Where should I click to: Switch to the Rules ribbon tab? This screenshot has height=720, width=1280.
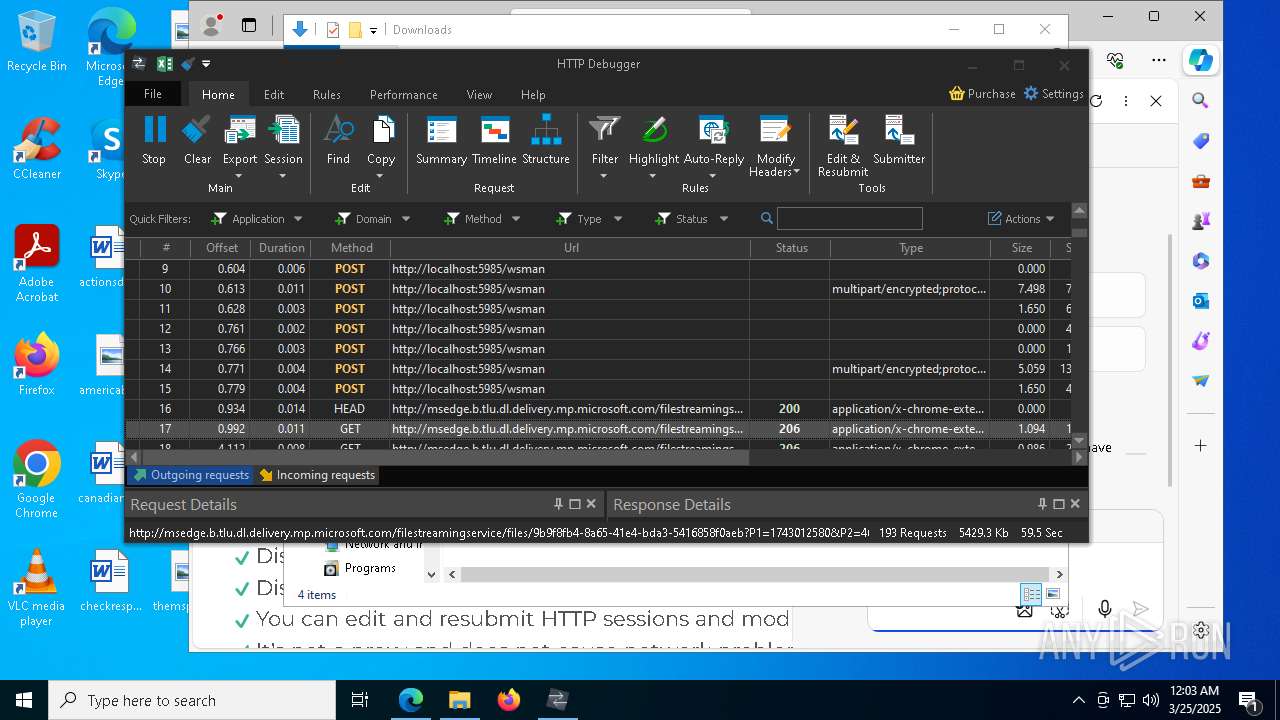(327, 95)
